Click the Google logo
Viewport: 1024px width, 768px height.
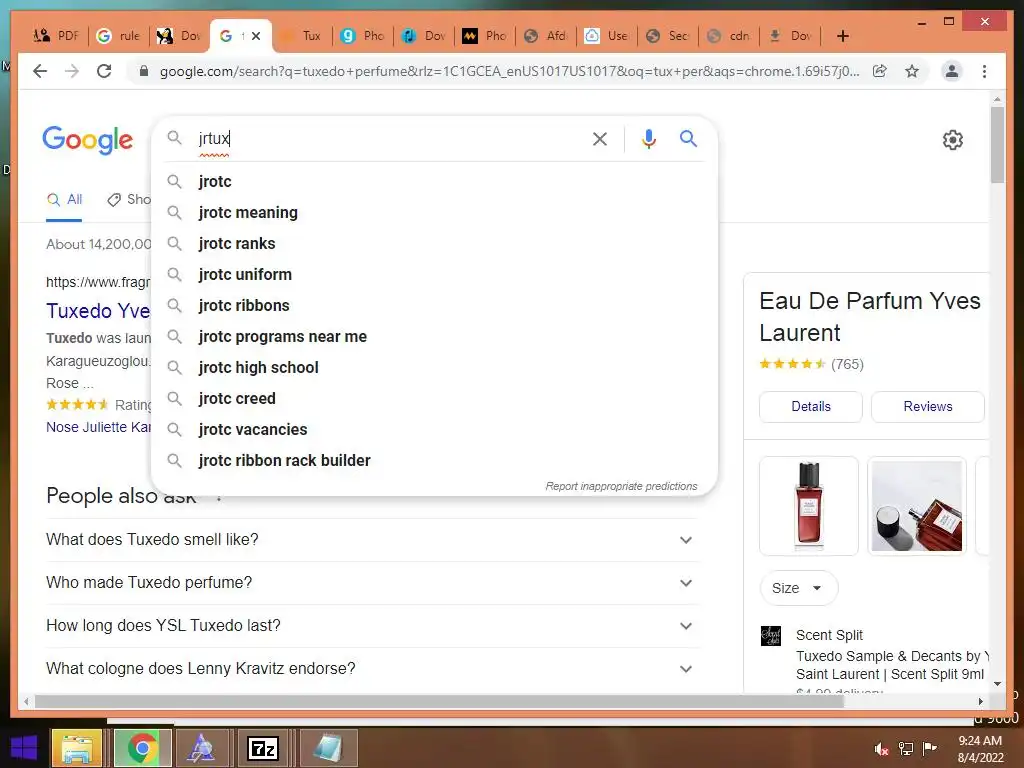click(88, 140)
